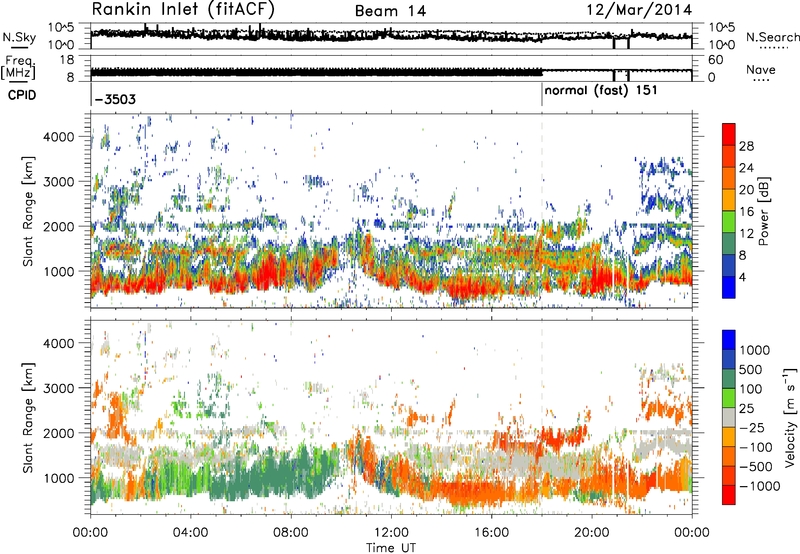This screenshot has width=800, height=554.
Task: Select the 'Beam 14' label
Action: [390, 11]
